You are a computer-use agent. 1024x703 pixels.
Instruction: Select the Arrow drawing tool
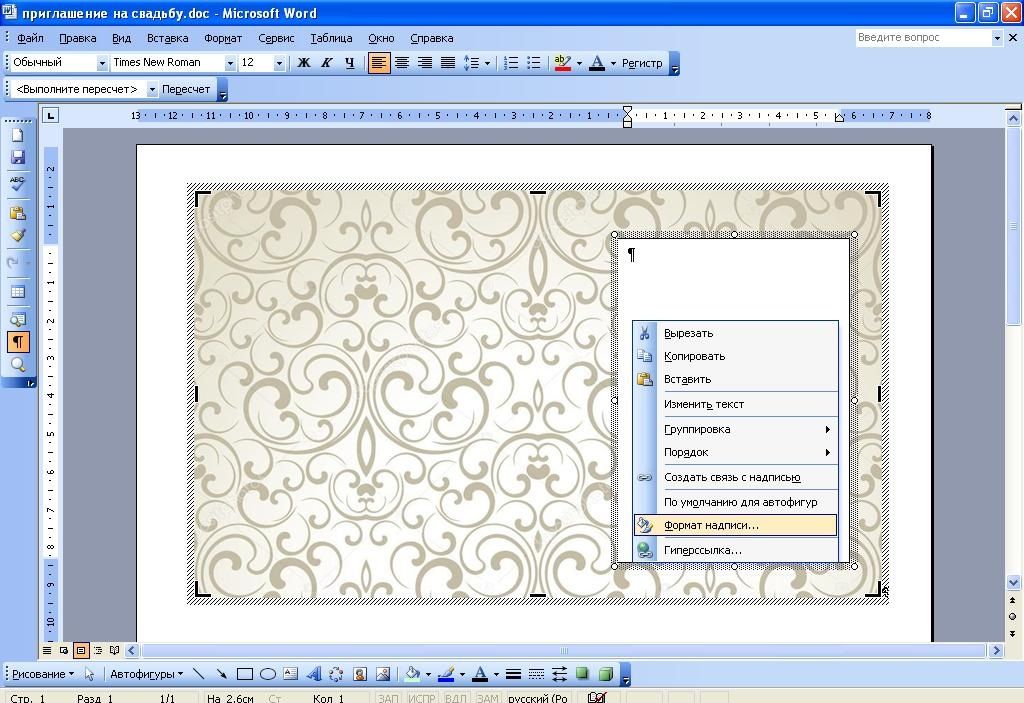[x=221, y=674]
